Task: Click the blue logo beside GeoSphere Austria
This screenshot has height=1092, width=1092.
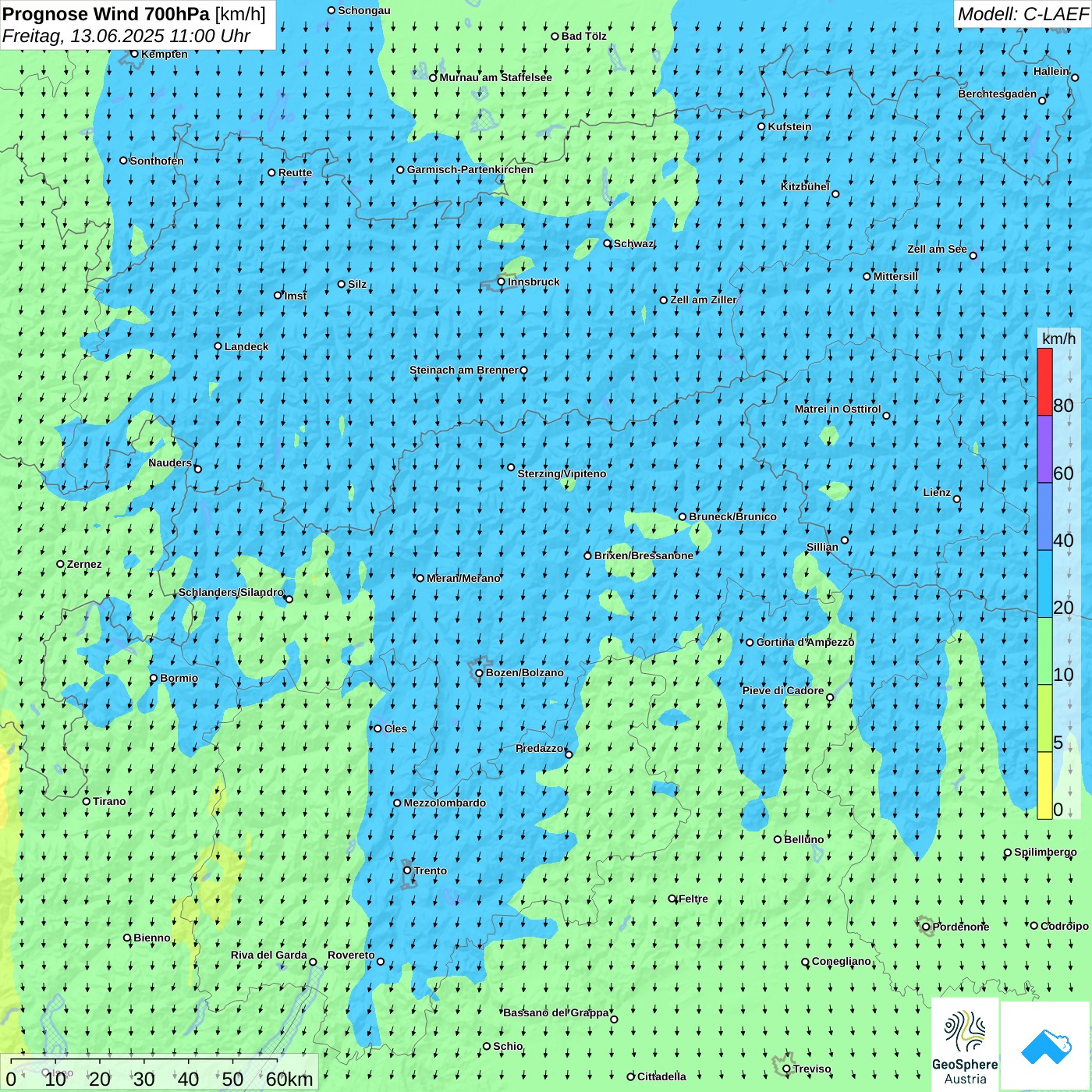Action: pos(1046,1046)
